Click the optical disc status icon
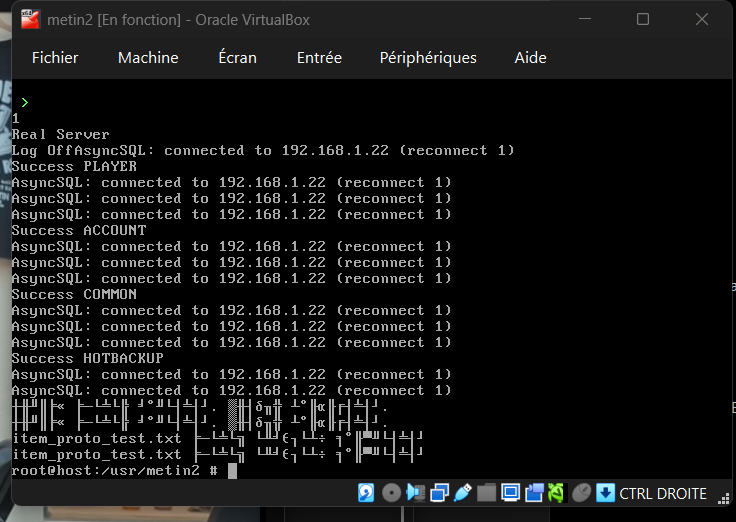The width and height of the screenshot is (736, 522). pyautogui.click(x=391, y=493)
